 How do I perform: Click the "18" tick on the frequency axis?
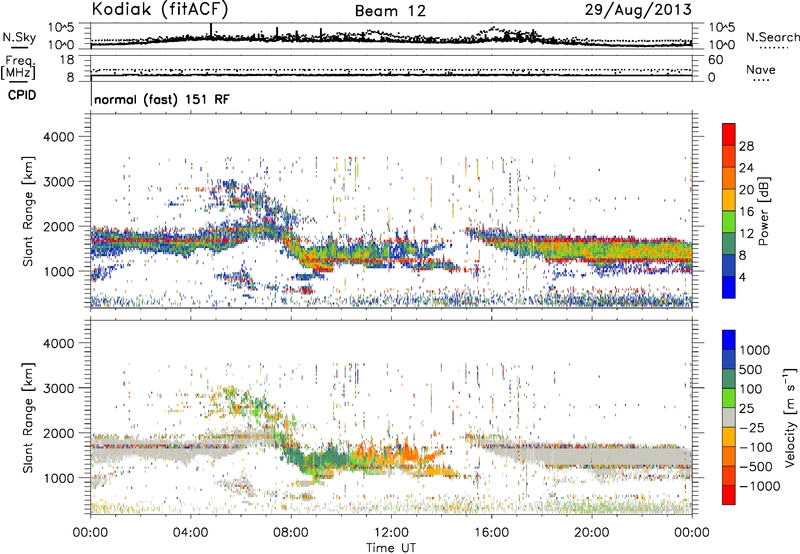click(x=66, y=60)
